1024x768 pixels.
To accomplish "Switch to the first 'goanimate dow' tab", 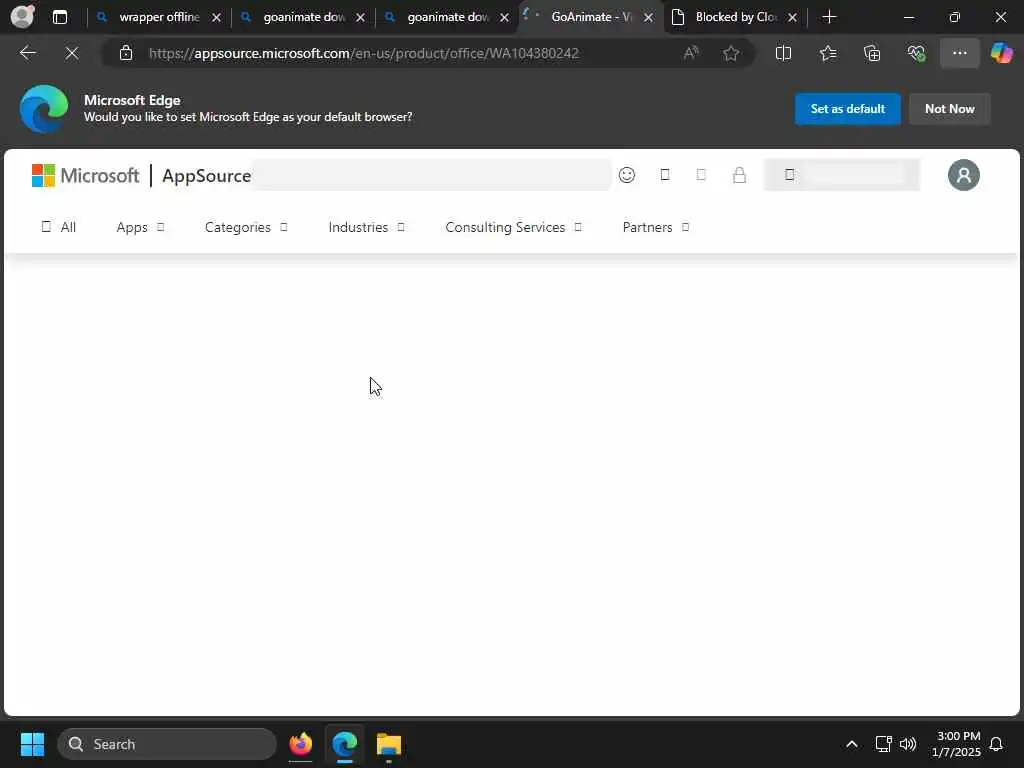I will [303, 17].
